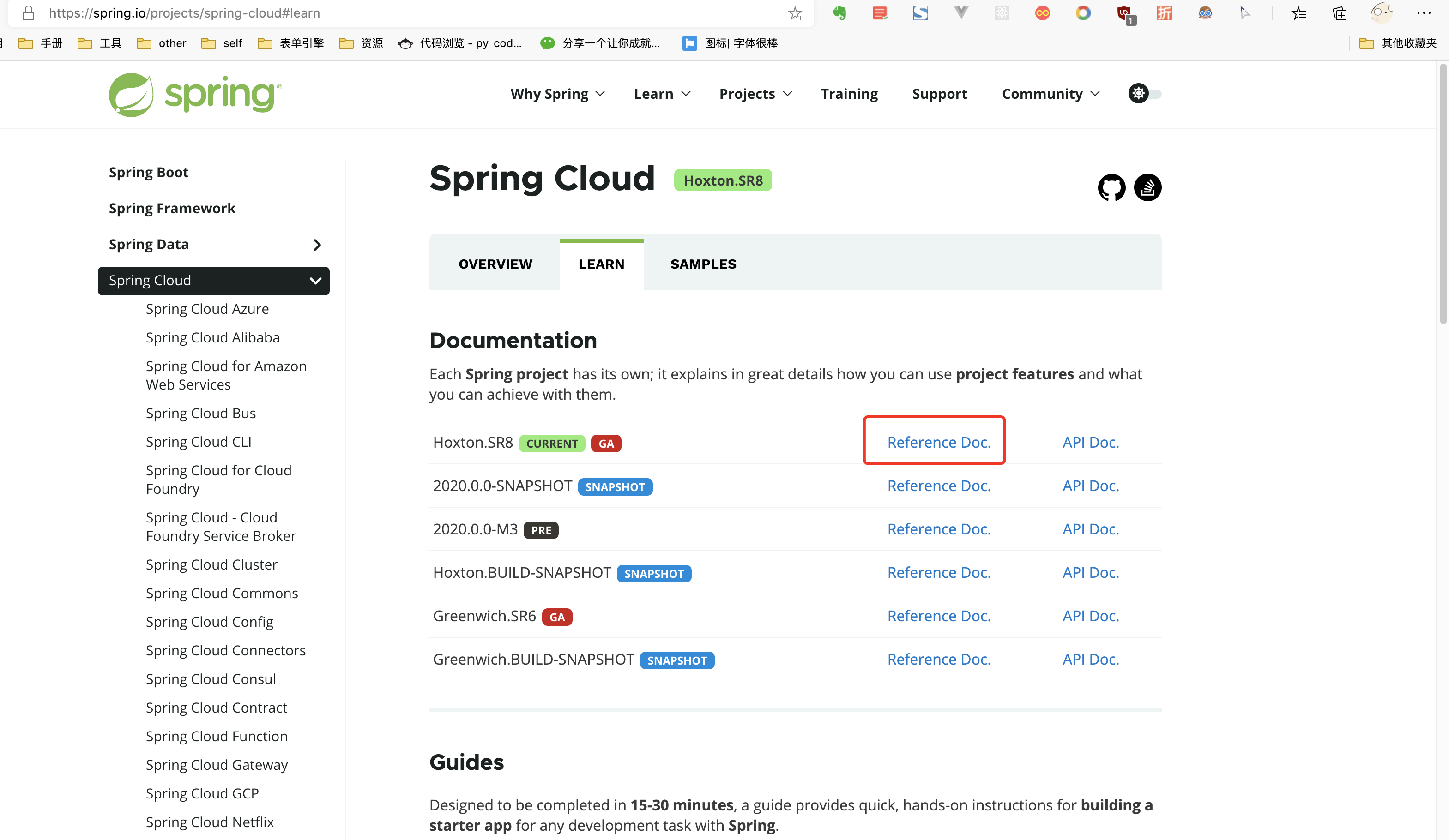Switch to the OVERVIEW tab
1449x840 pixels.
tap(495, 264)
